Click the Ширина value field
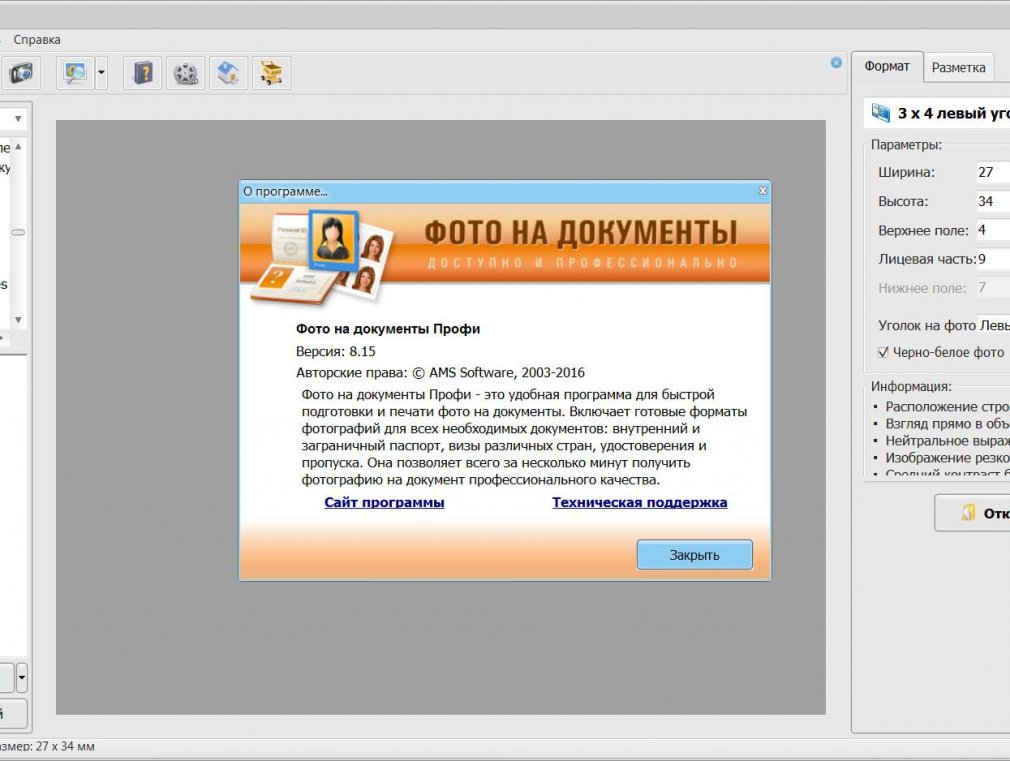Screen dimensions: 1010x761 (993, 172)
